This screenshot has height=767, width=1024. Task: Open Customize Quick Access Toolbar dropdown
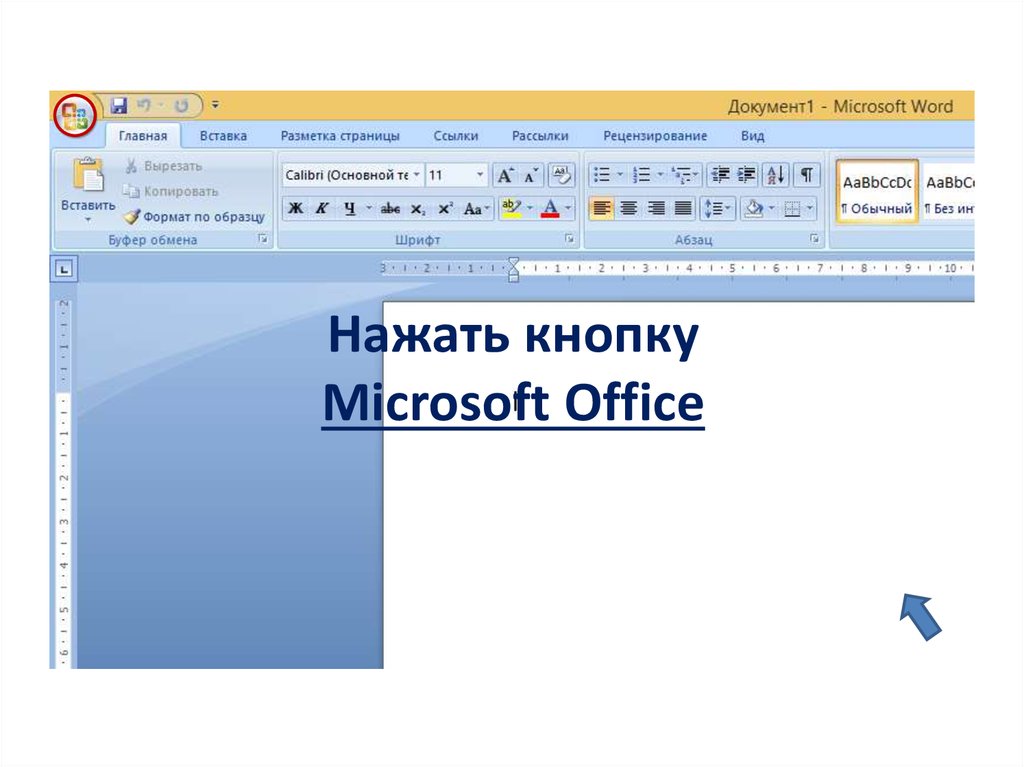point(216,105)
